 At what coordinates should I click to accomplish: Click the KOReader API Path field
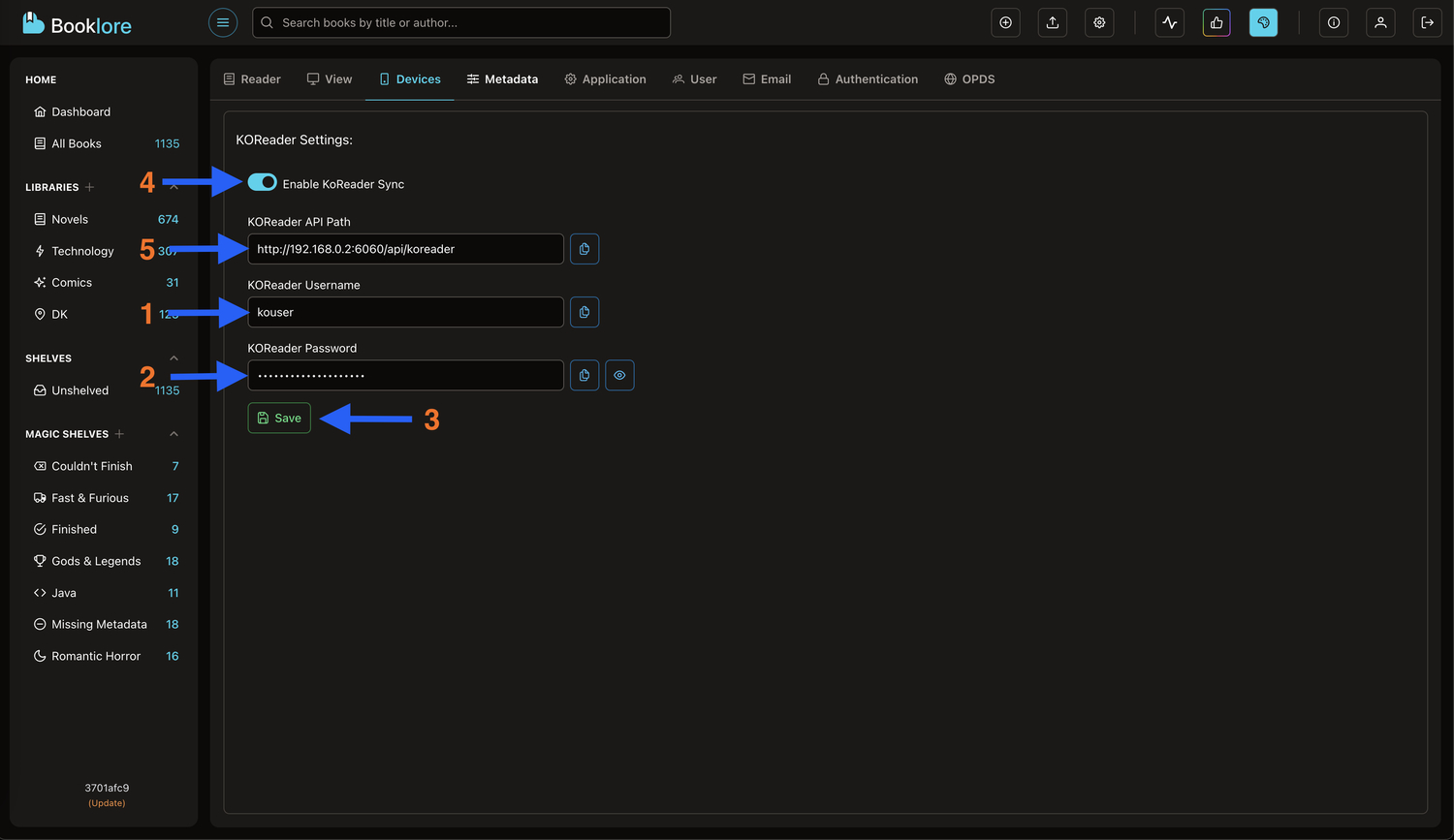pyautogui.click(x=405, y=249)
